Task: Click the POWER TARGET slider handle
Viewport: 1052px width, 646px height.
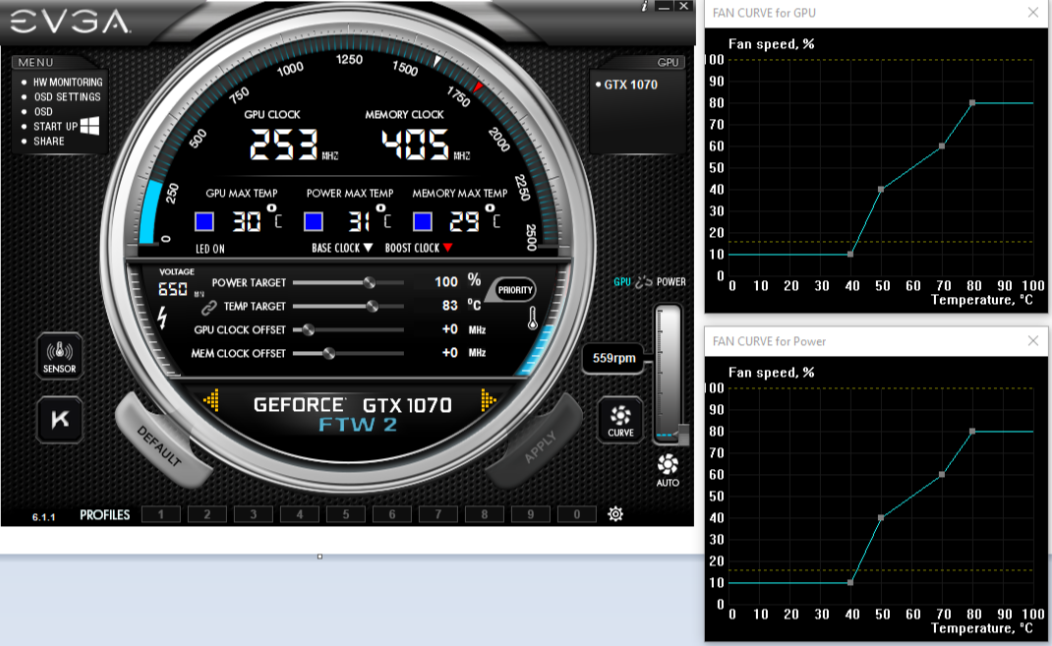Action: pos(369,282)
